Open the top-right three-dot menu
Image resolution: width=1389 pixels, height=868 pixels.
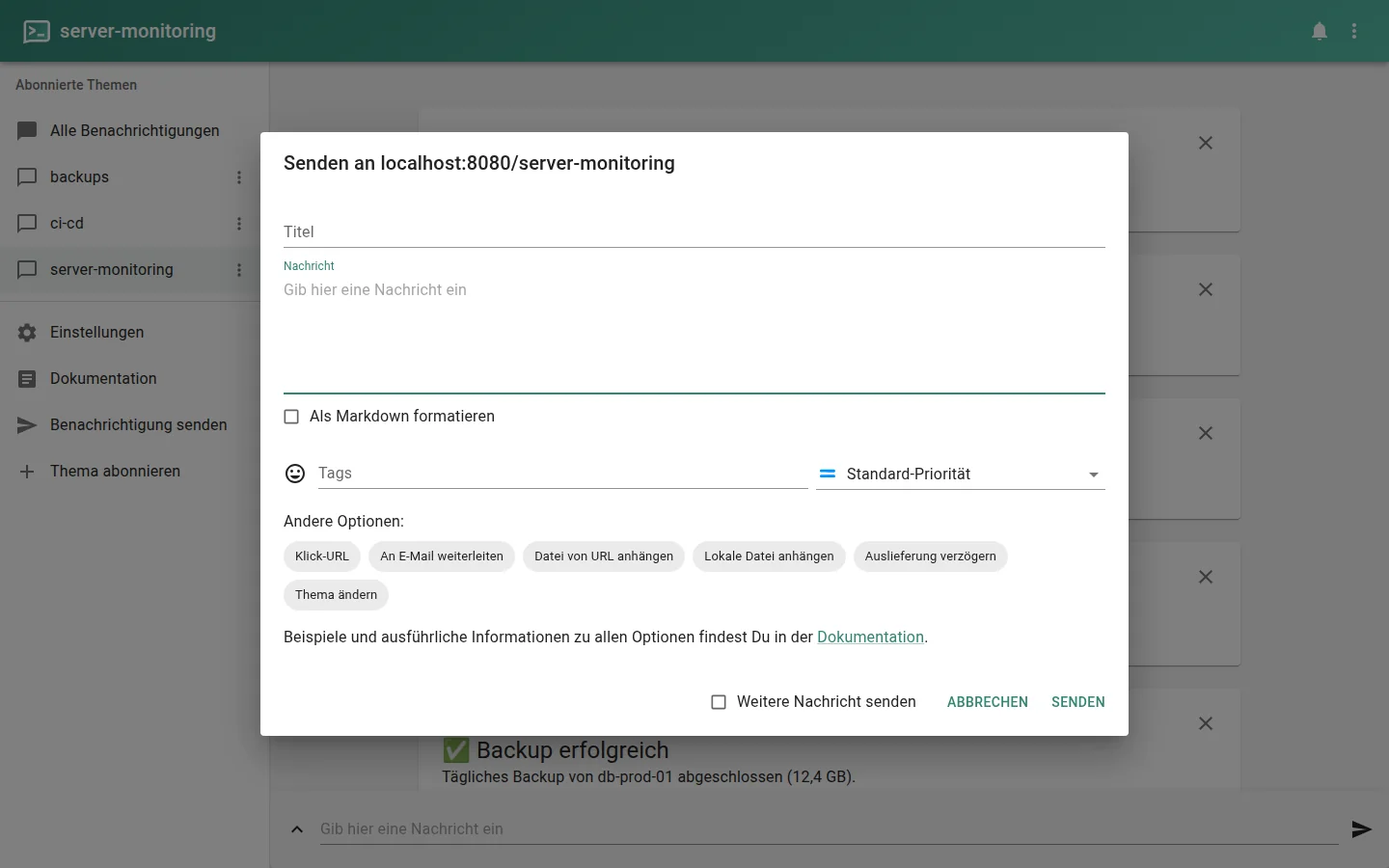pos(1354,31)
